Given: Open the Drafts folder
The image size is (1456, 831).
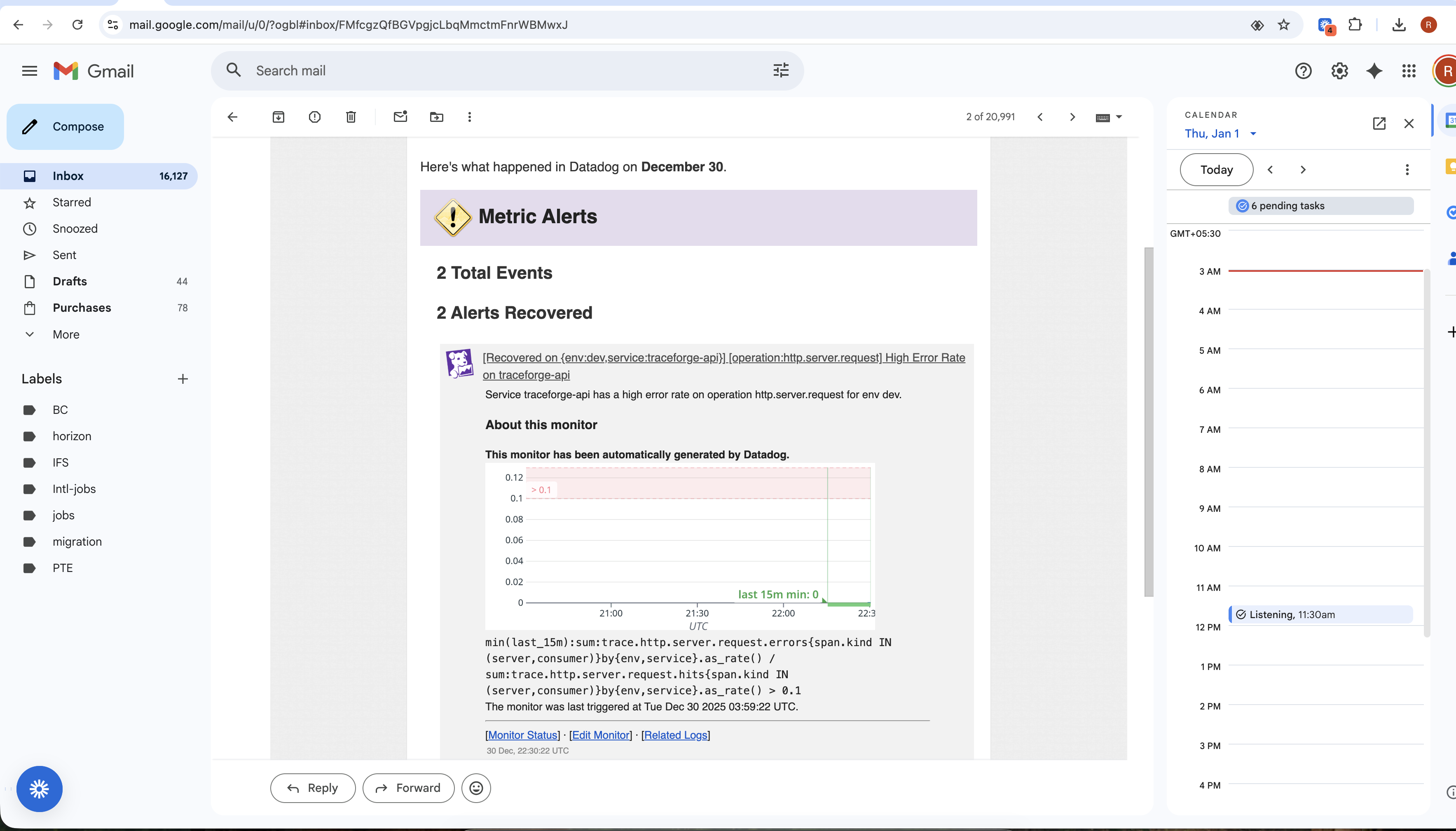Looking at the screenshot, I should [70, 281].
